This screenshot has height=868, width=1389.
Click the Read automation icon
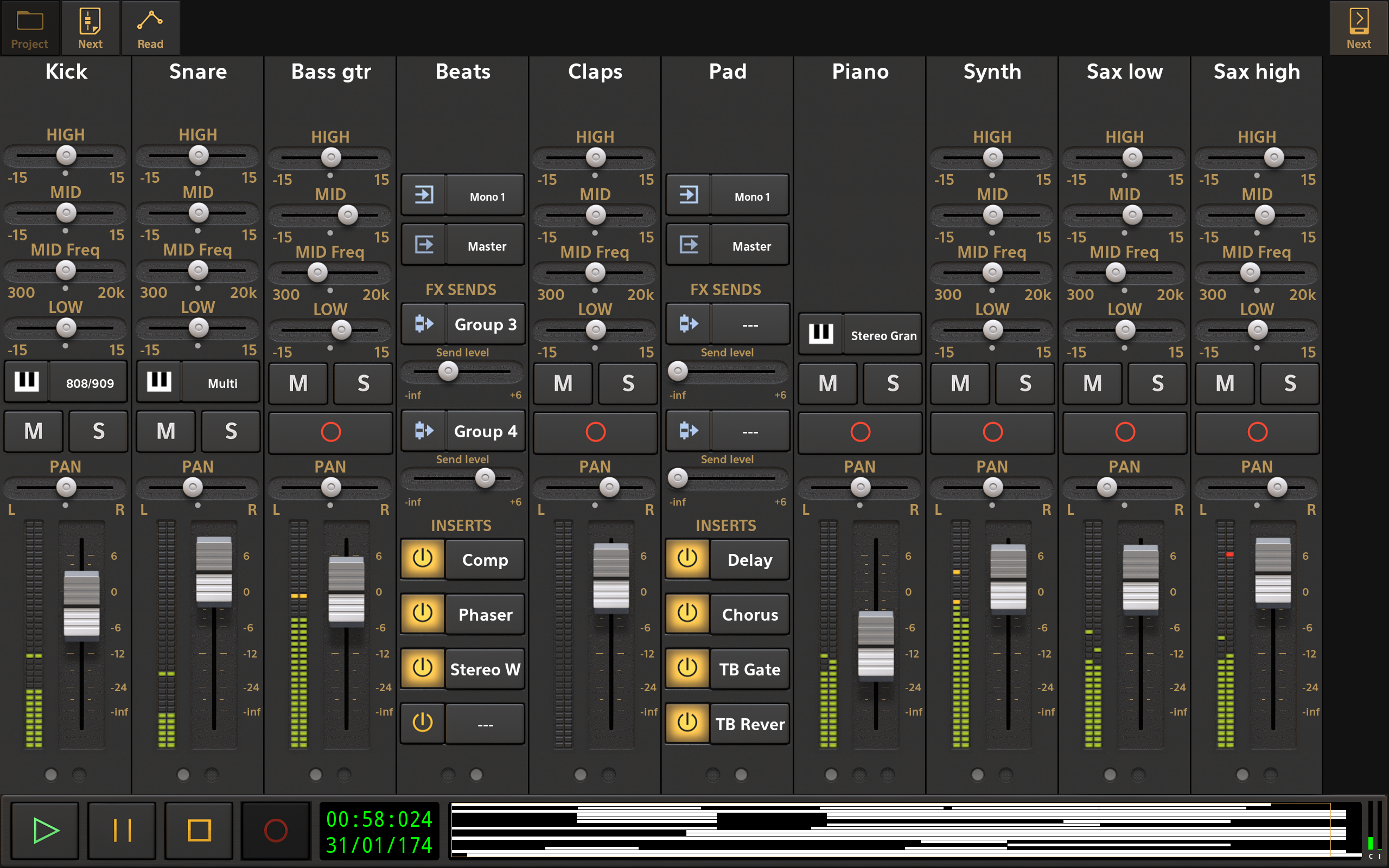tap(150, 28)
